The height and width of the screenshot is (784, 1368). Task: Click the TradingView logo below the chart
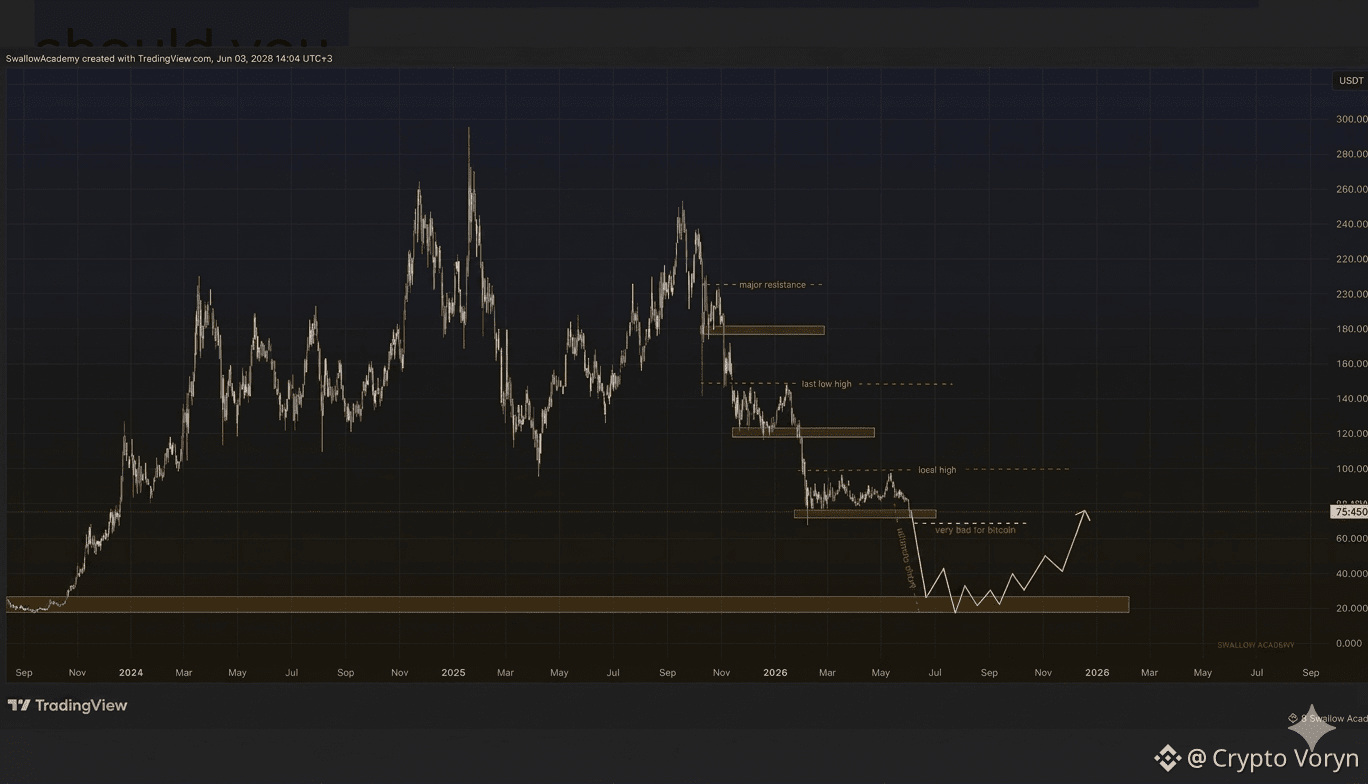(x=68, y=705)
